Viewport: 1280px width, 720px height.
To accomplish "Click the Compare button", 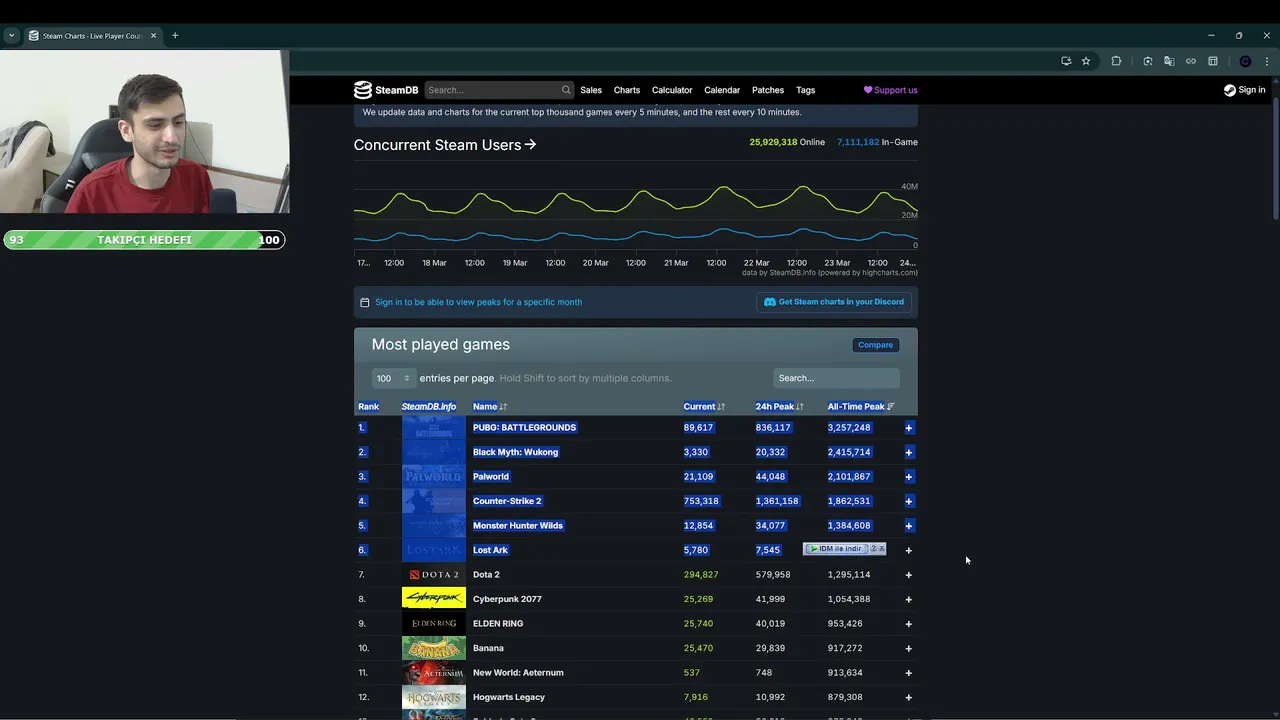I will (x=875, y=345).
